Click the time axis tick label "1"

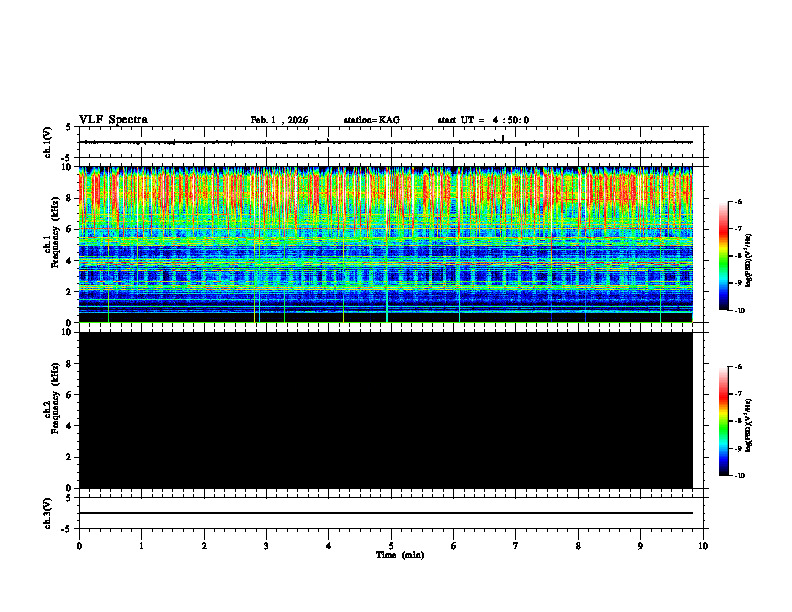(x=141, y=546)
